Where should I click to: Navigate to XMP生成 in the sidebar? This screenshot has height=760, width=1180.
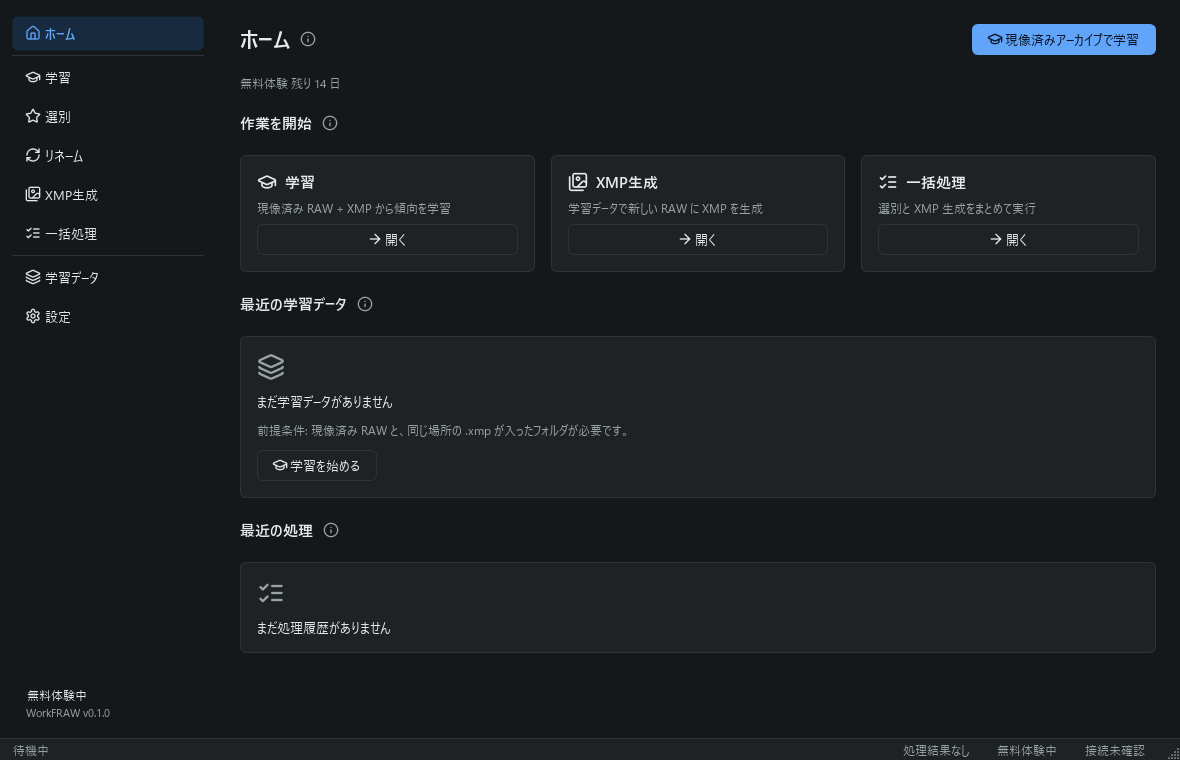coord(108,195)
